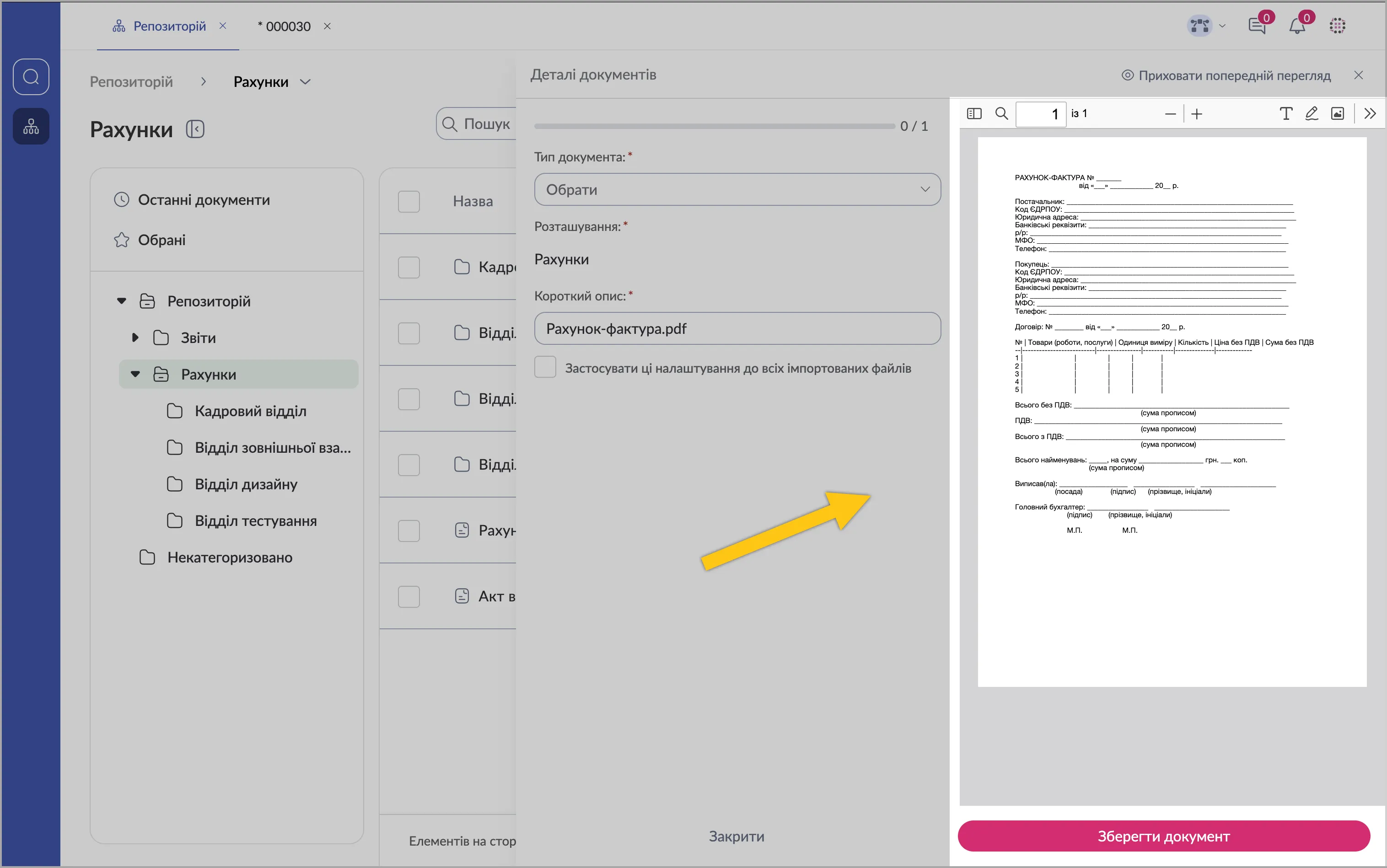Open the notifications bell icon

click(x=1297, y=26)
